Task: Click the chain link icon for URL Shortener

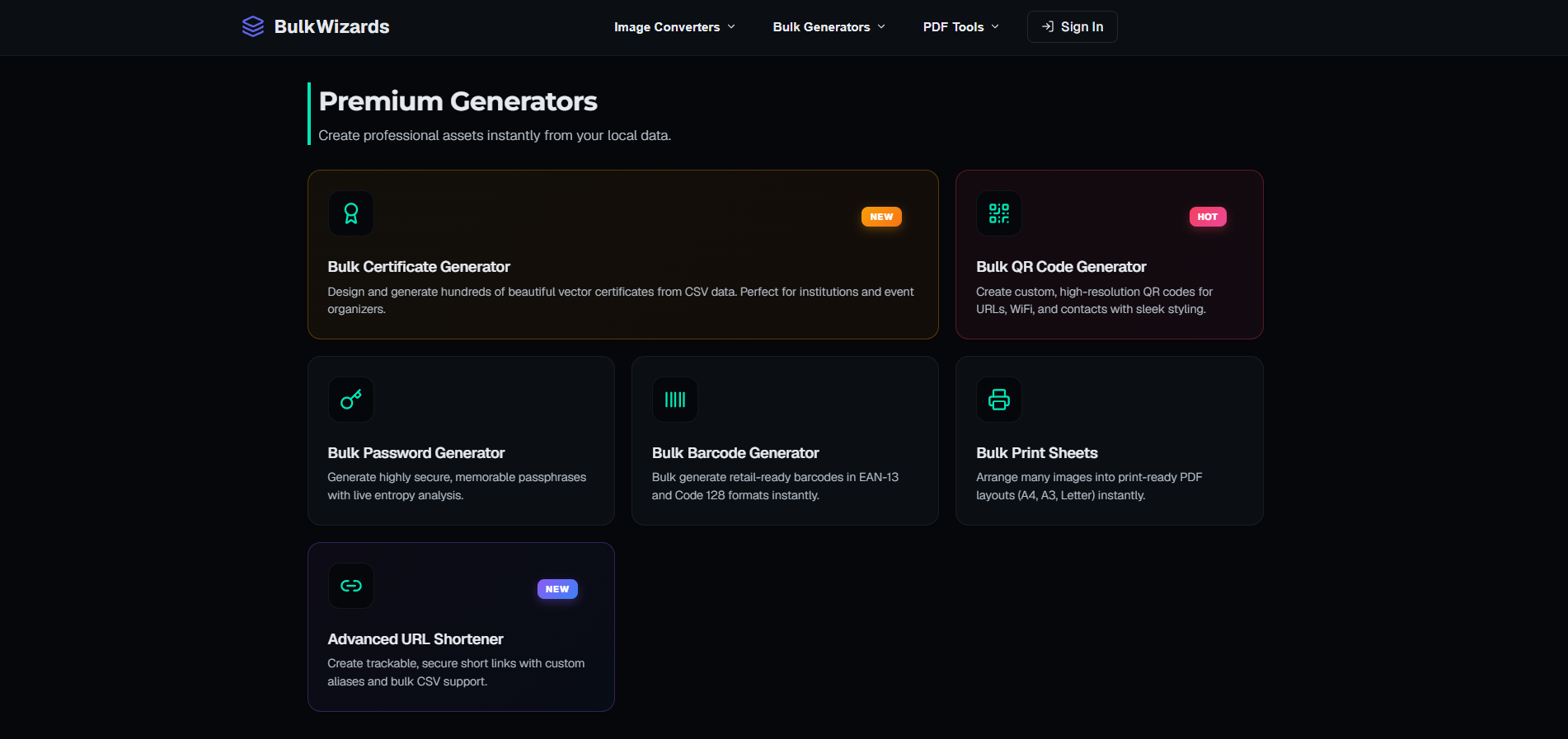Action: coord(351,586)
